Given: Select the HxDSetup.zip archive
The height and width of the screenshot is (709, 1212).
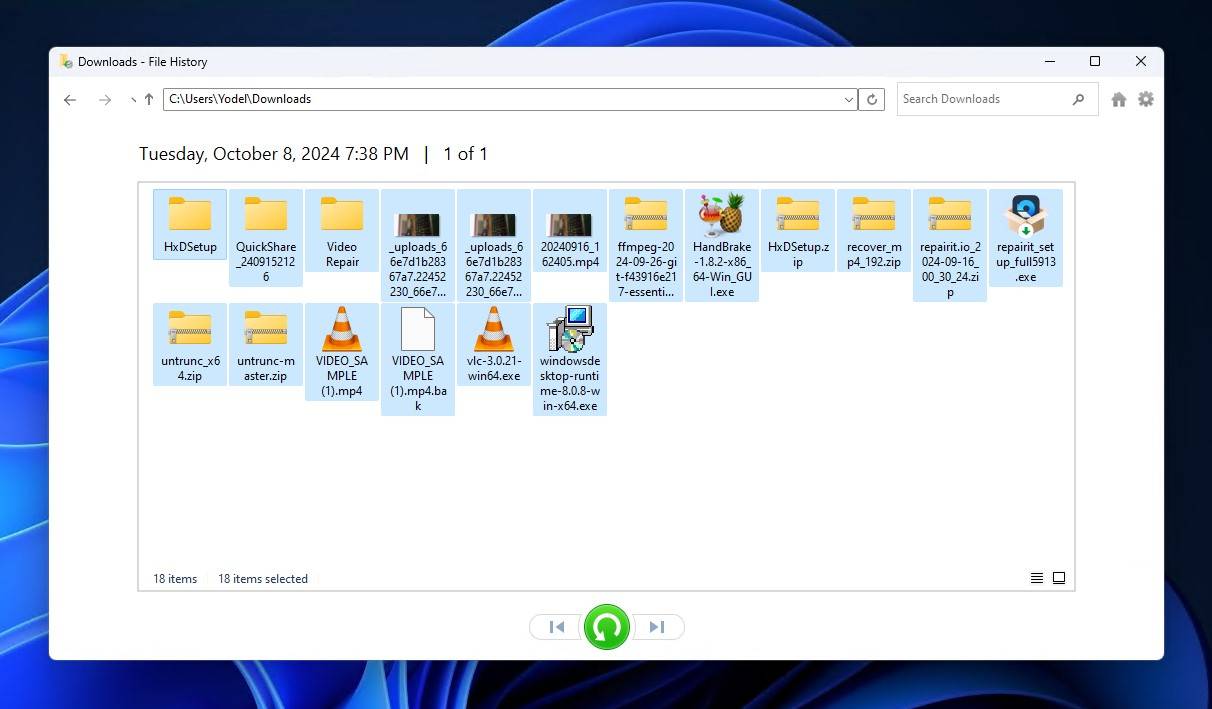Looking at the screenshot, I should pos(798,231).
